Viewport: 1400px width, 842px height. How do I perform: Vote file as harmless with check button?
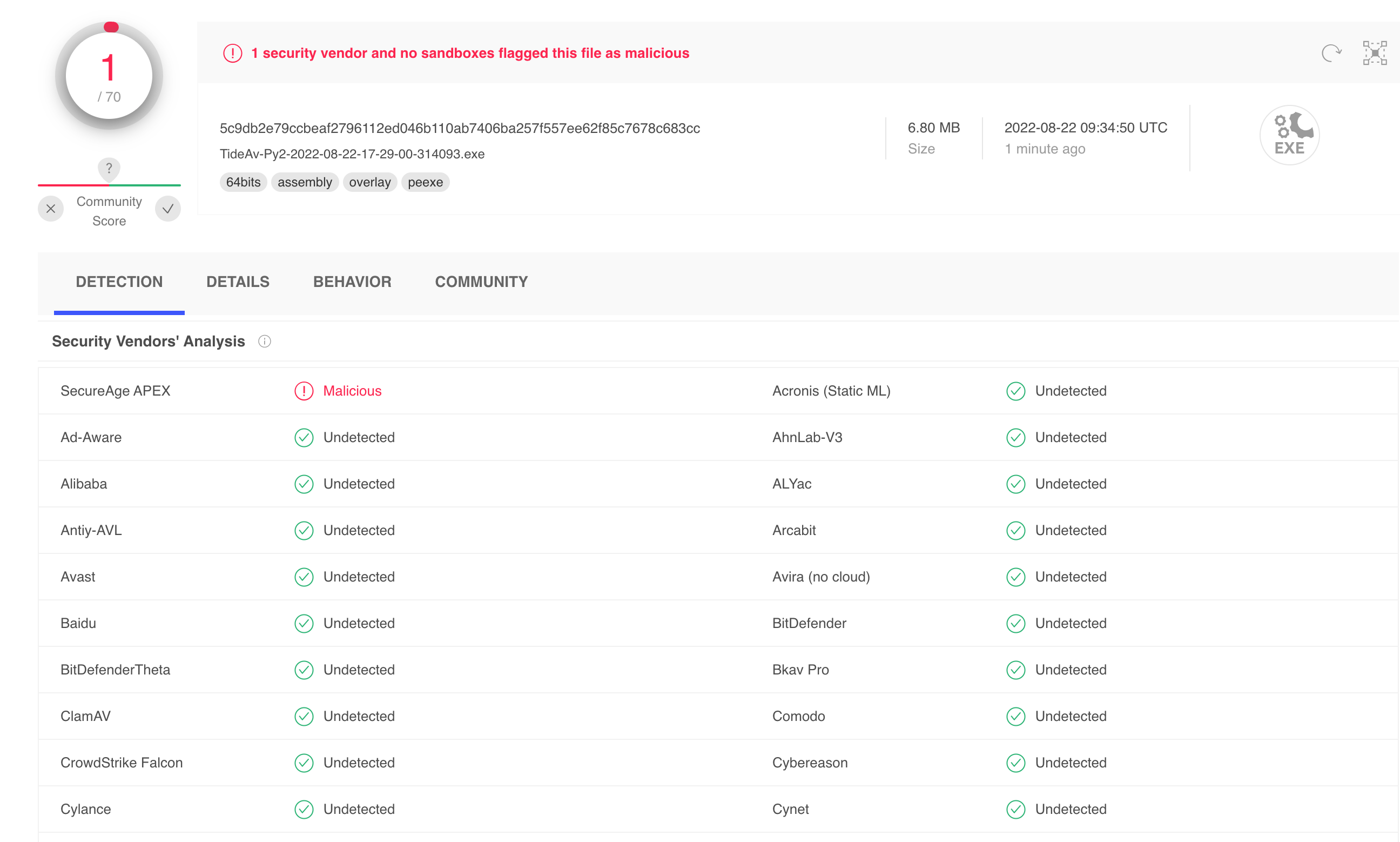pos(168,209)
